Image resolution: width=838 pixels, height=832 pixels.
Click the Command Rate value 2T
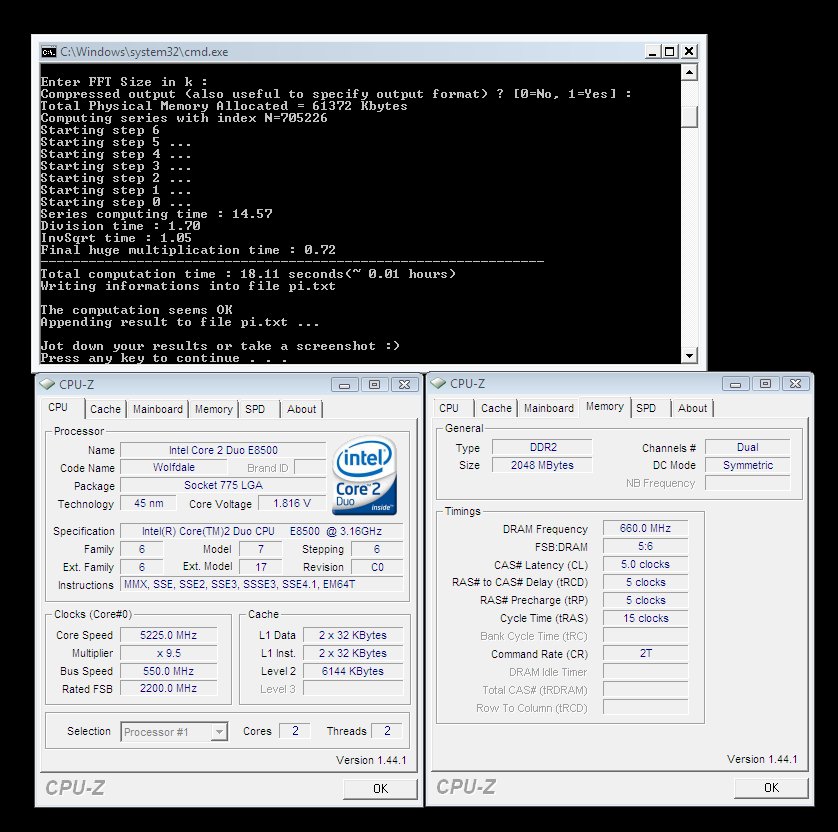pyautogui.click(x=645, y=654)
